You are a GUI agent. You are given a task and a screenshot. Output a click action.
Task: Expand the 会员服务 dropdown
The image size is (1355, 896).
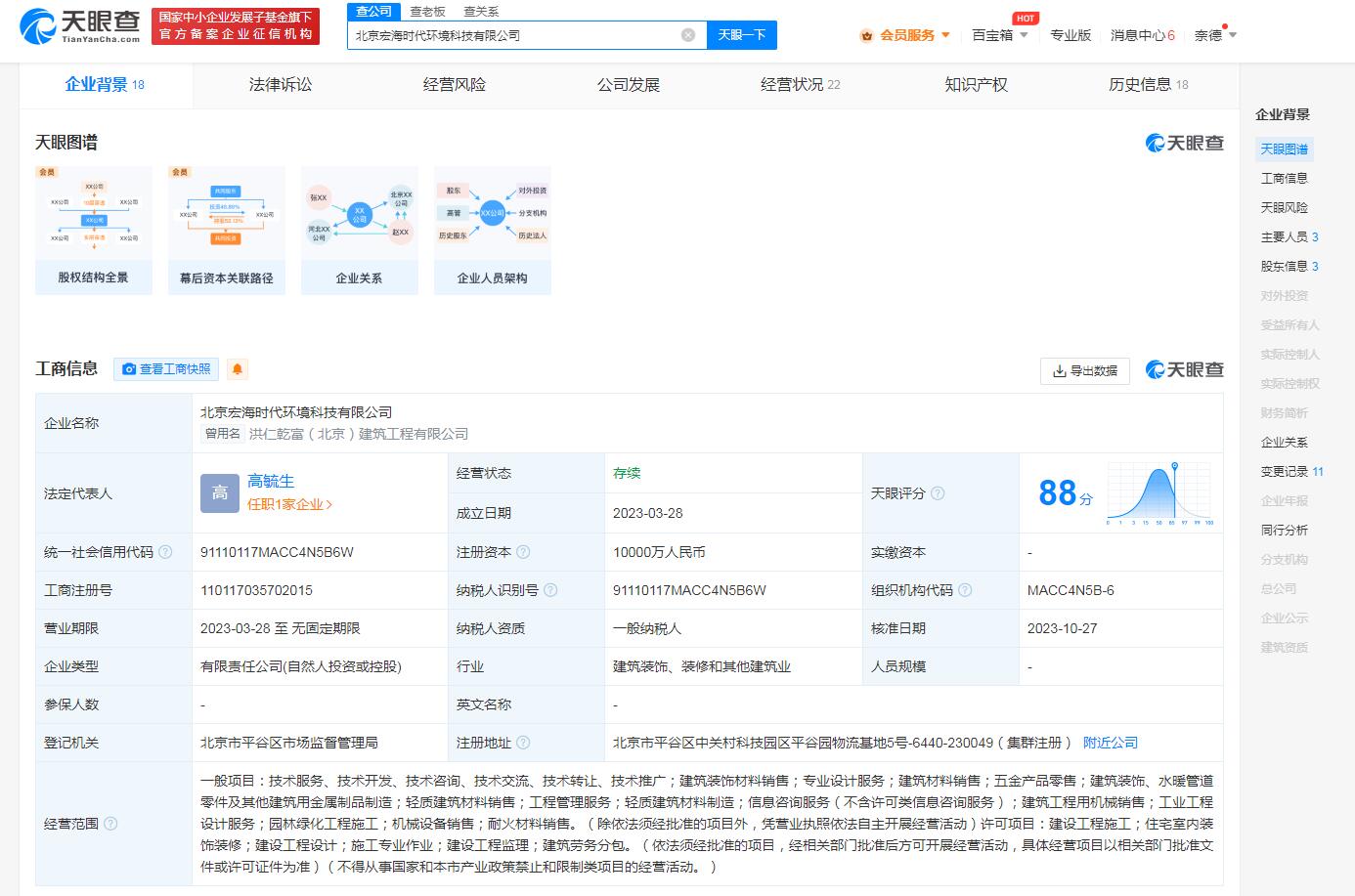pyautogui.click(x=945, y=35)
